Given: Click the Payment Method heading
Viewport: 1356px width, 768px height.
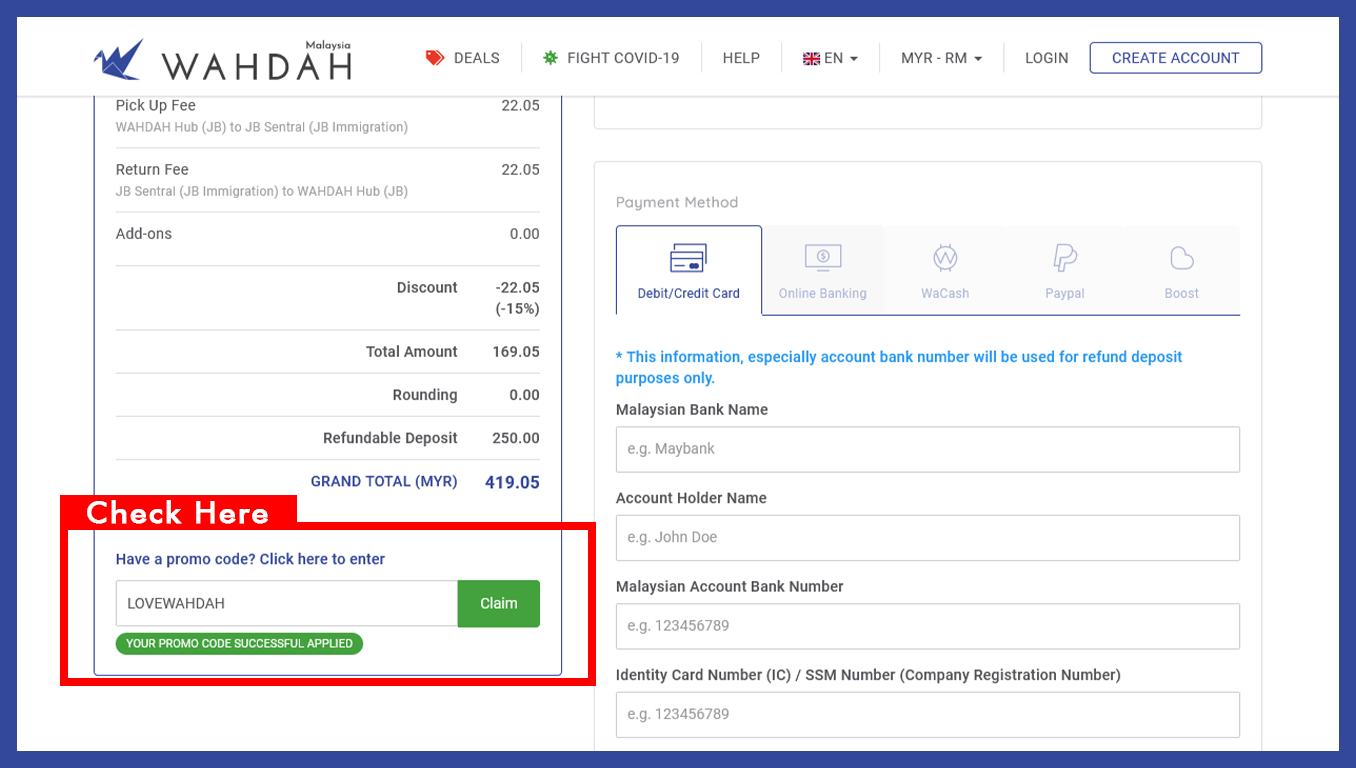Looking at the screenshot, I should point(677,202).
